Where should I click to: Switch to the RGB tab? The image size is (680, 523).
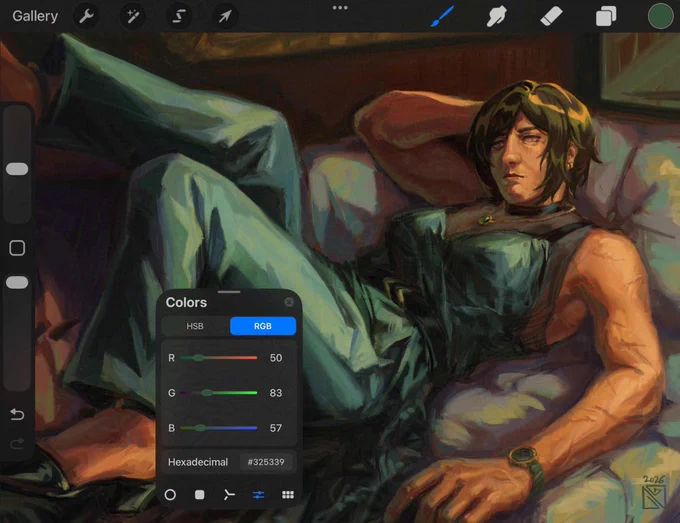click(263, 326)
